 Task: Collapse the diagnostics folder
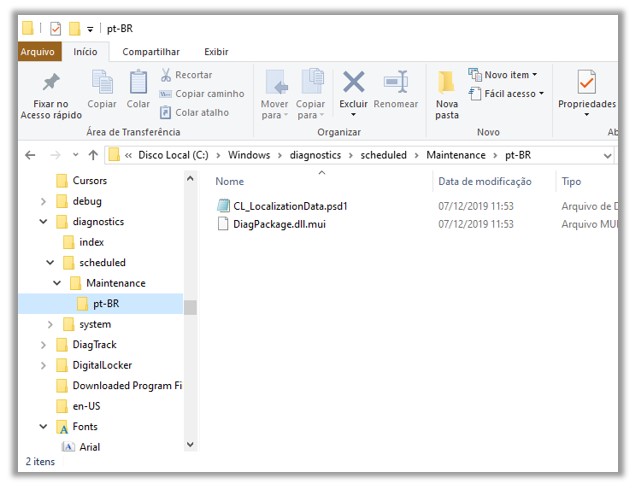click(x=43, y=221)
